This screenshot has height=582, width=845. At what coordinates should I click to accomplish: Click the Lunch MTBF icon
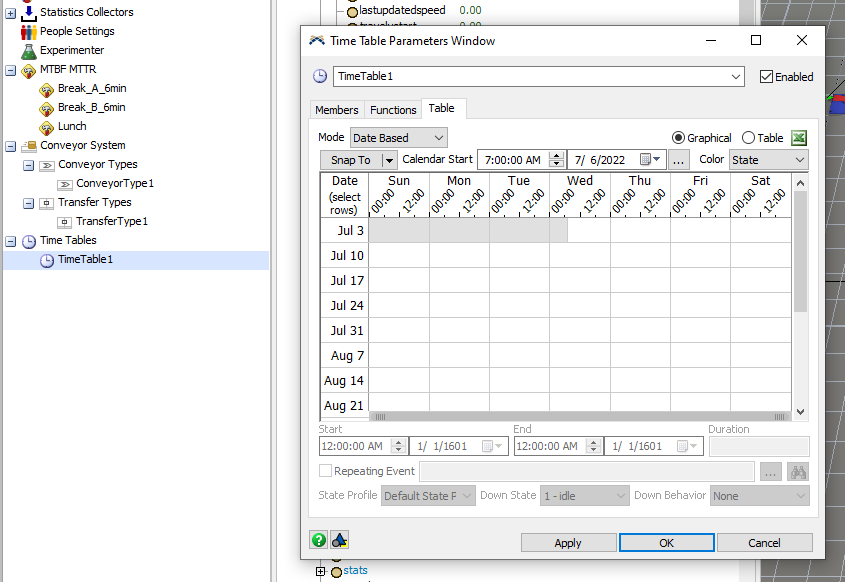pos(47,127)
